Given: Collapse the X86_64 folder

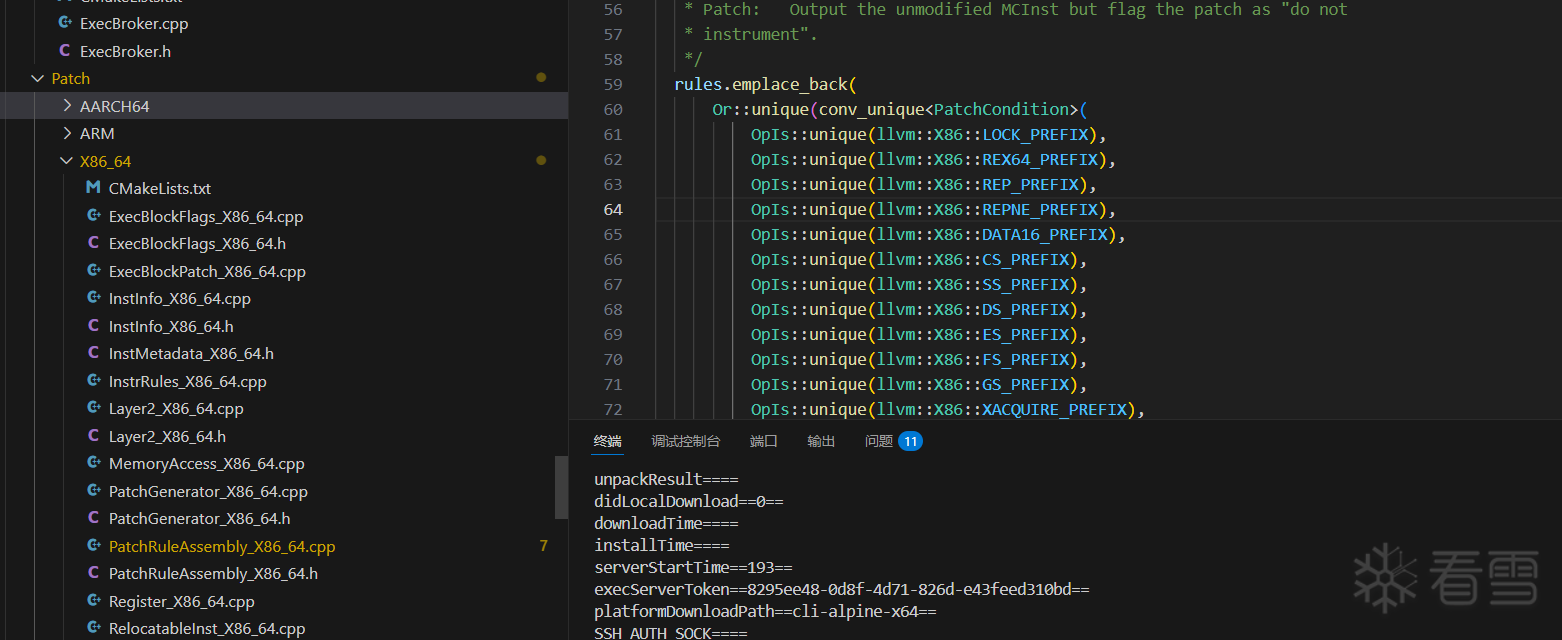Looking at the screenshot, I should tap(66, 161).
